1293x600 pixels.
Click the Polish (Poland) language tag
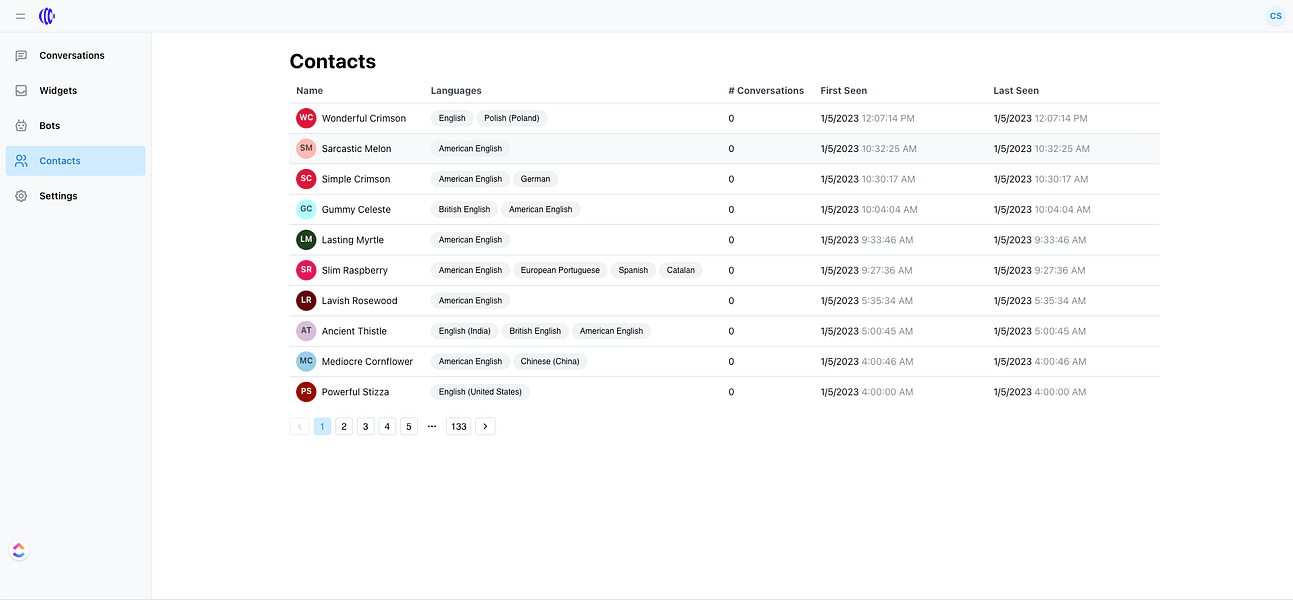511,118
